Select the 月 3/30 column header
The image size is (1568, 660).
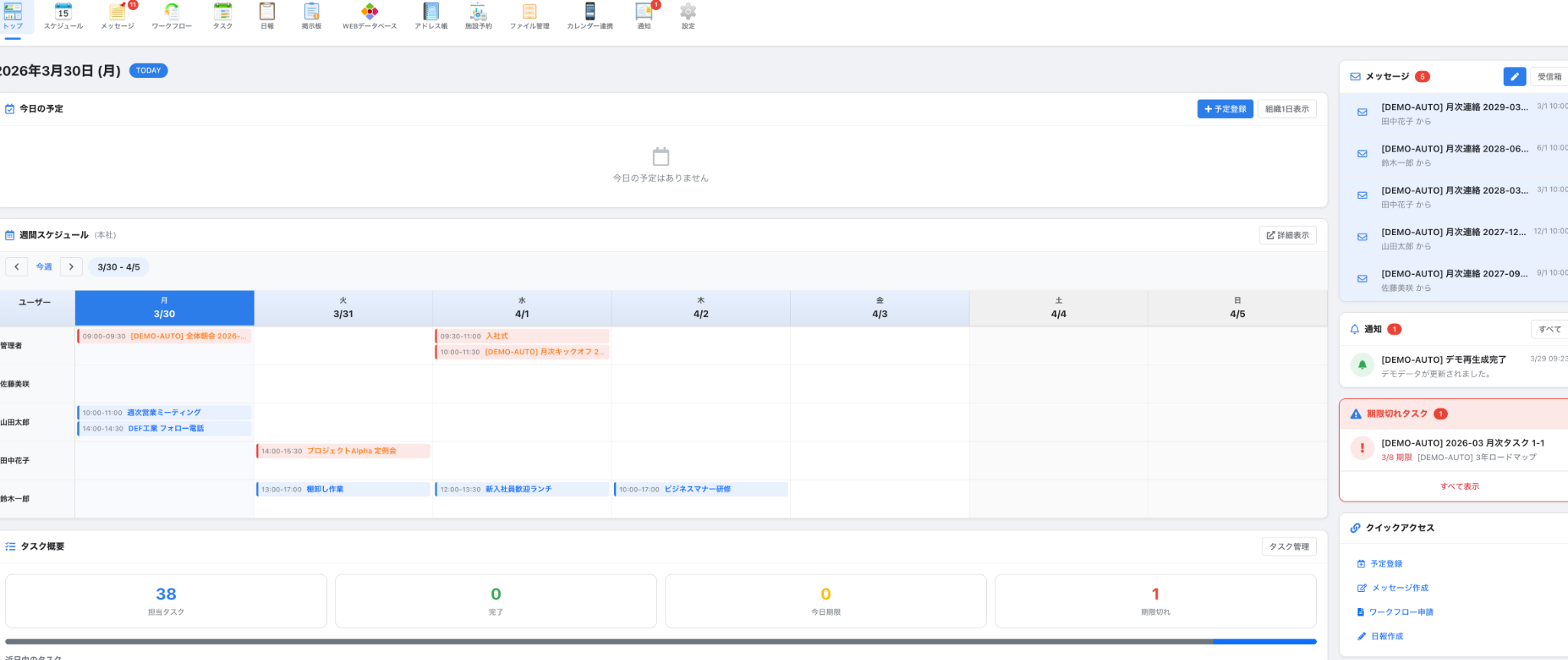pos(165,308)
